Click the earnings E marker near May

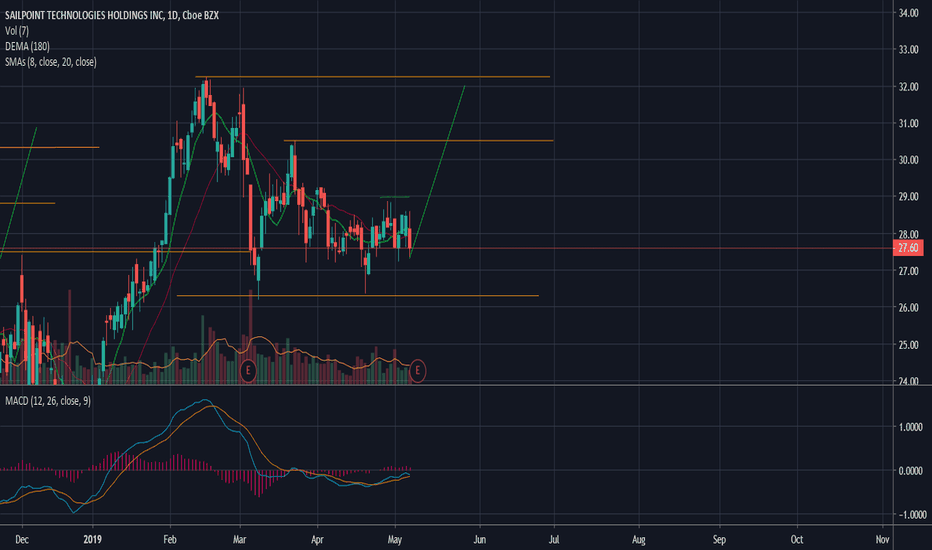click(417, 371)
